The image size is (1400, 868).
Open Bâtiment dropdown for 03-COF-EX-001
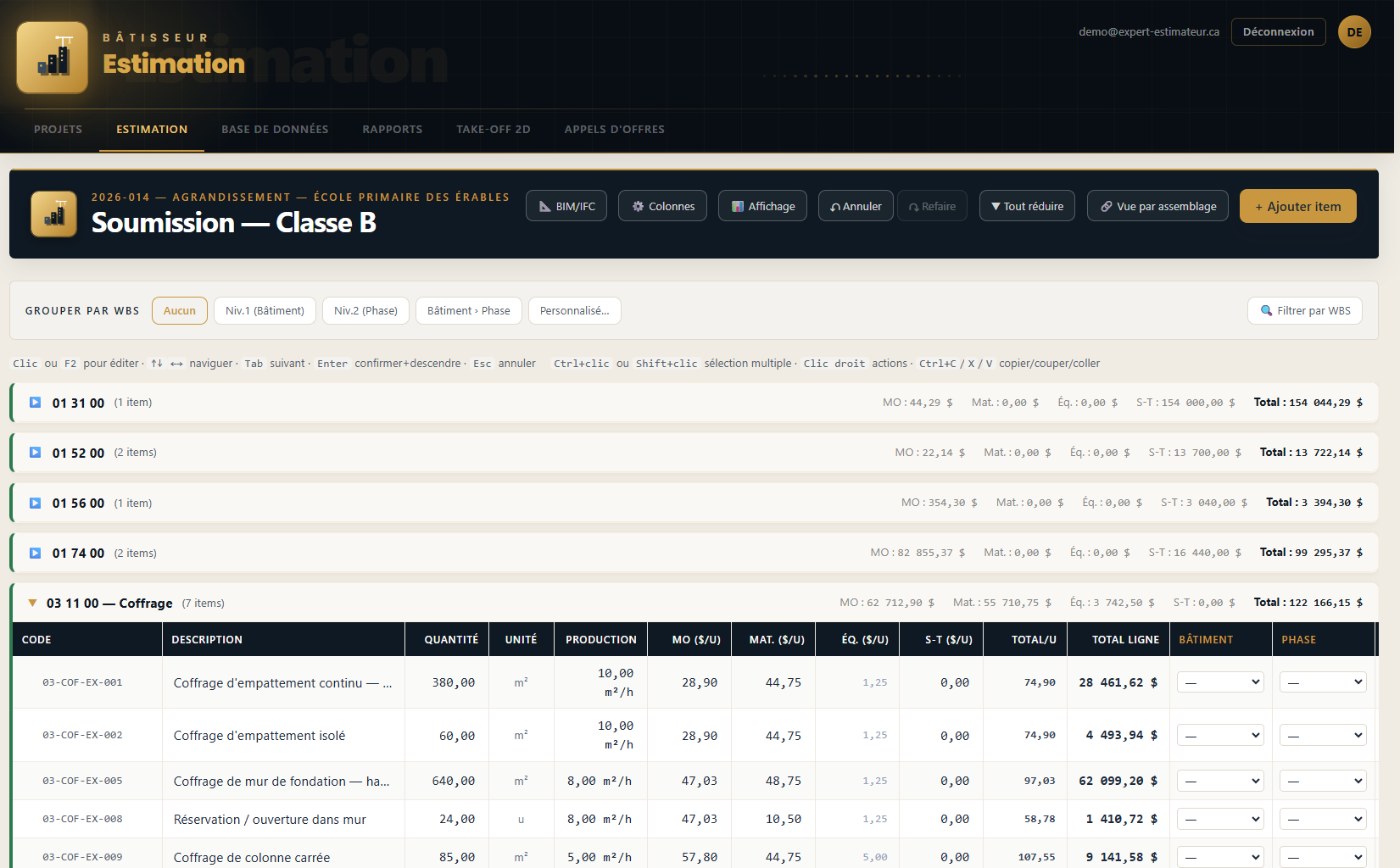click(x=1220, y=682)
